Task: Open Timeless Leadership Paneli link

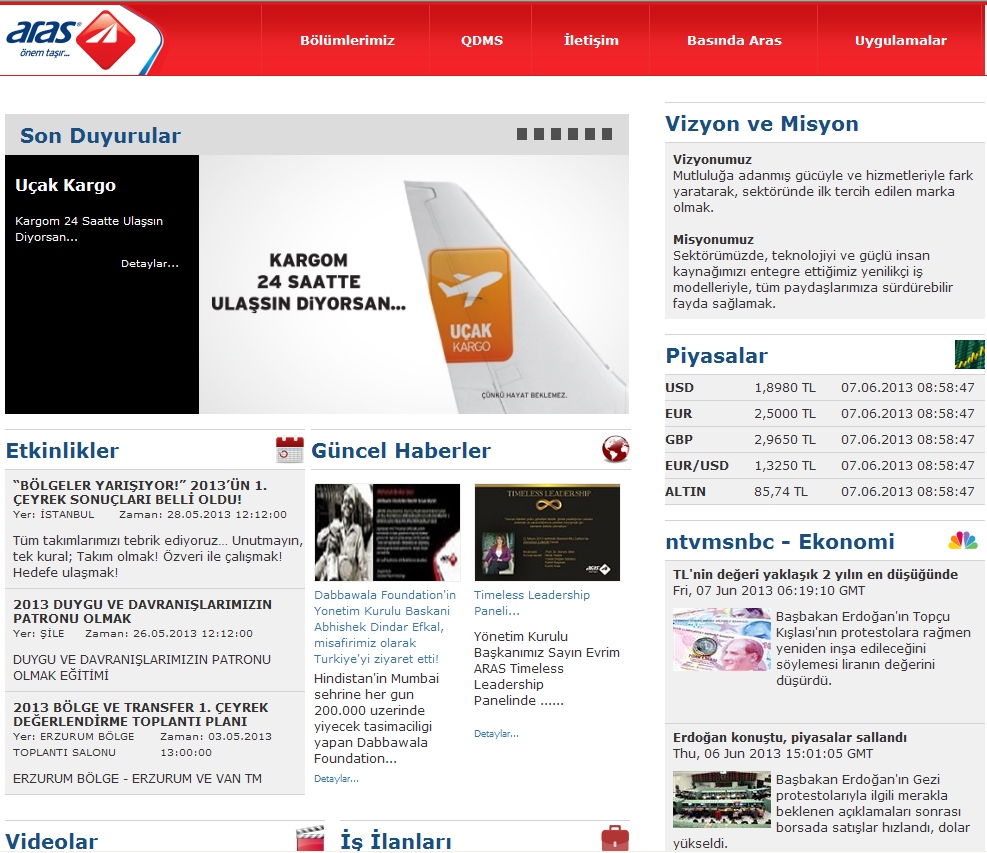Action: (532, 603)
